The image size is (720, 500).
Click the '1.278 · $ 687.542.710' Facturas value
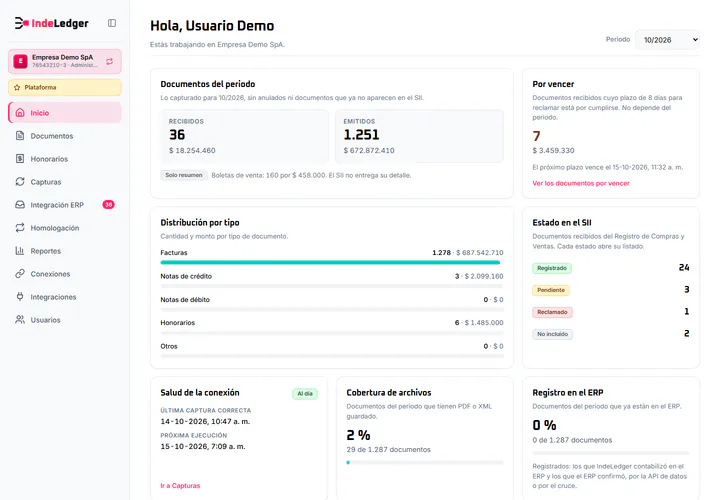click(467, 253)
